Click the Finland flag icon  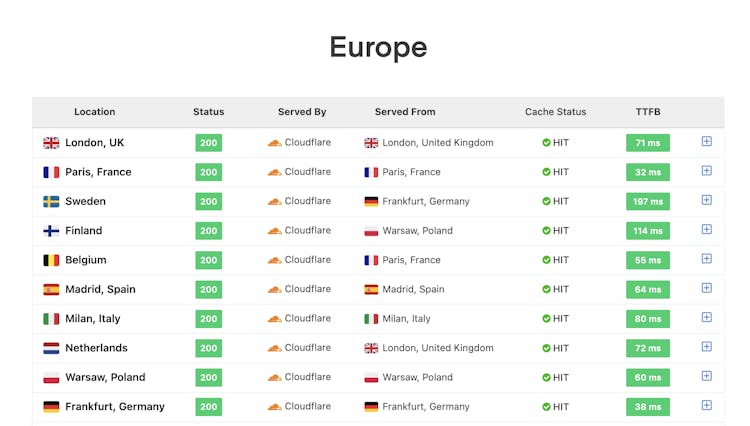point(51,231)
